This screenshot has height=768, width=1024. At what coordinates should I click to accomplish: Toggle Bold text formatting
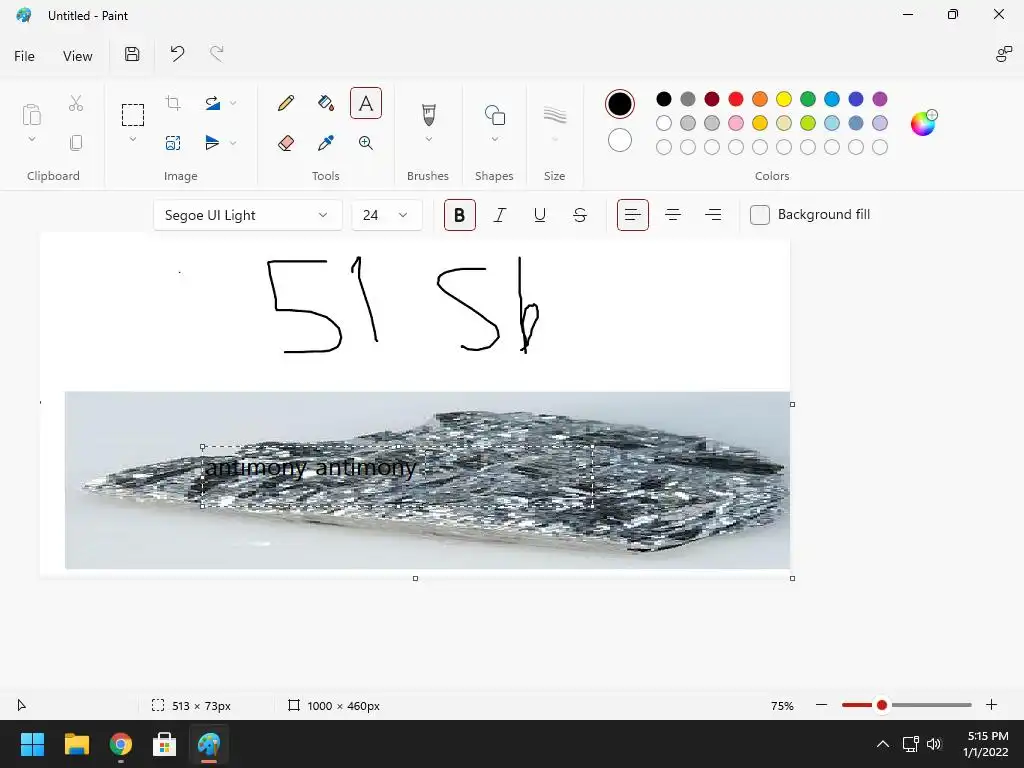pyautogui.click(x=460, y=215)
